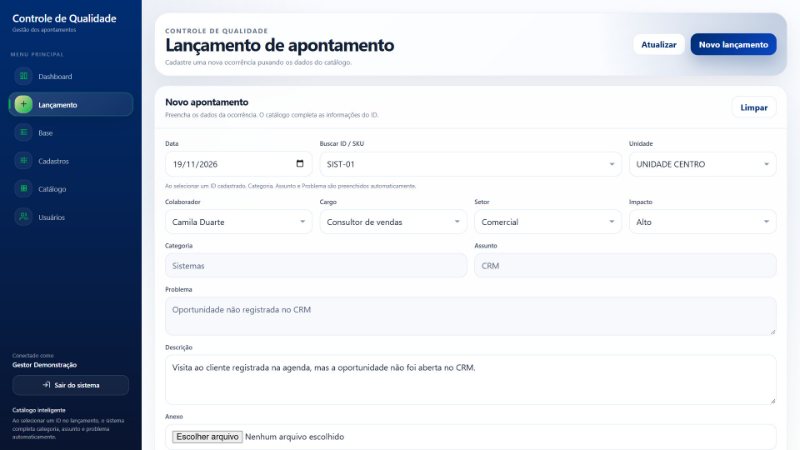Open the Colaborador dropdown with Camila Duarte
Viewport: 800px width, 450px height.
pyautogui.click(x=238, y=222)
